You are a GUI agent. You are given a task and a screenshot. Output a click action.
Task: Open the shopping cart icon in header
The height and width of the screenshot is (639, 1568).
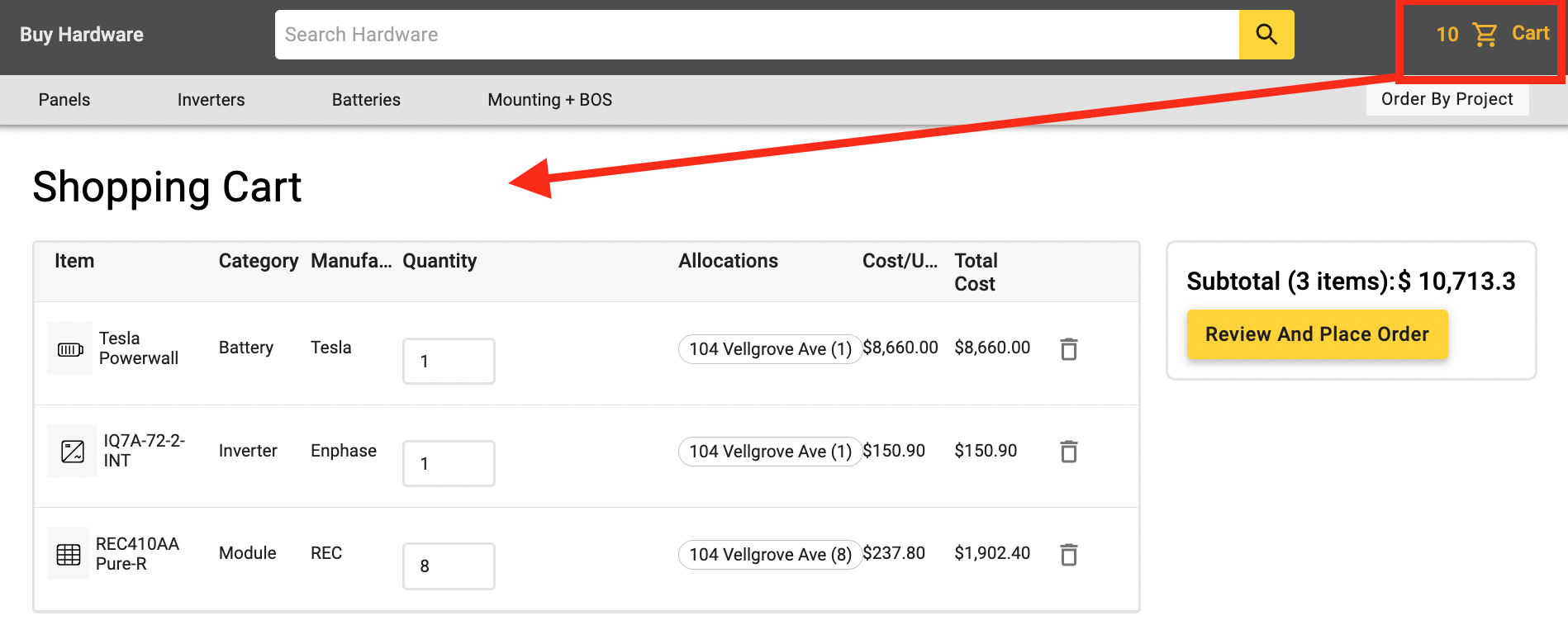tap(1485, 35)
